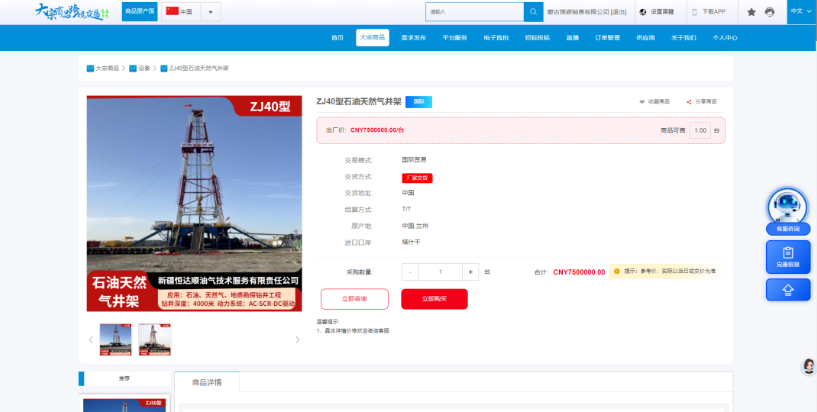This screenshot has height=412, width=817.
Task: Click 分享商品 link
Action: pyautogui.click(x=705, y=102)
